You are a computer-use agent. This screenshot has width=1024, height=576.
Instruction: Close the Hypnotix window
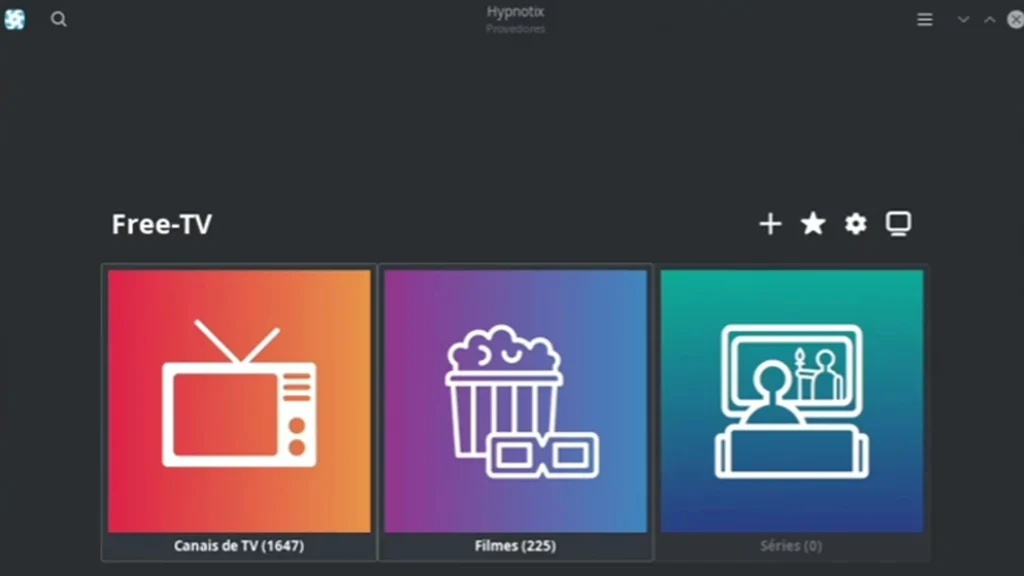point(1016,20)
